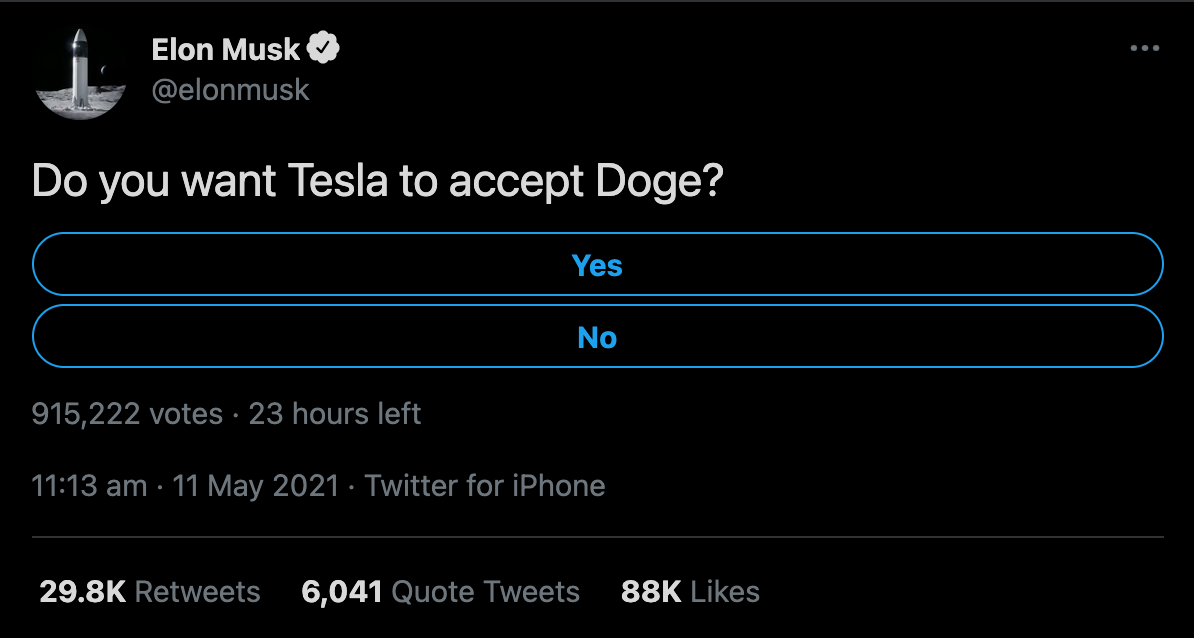
Task: Click the 23 hours left text
Action: pyautogui.click(x=335, y=414)
